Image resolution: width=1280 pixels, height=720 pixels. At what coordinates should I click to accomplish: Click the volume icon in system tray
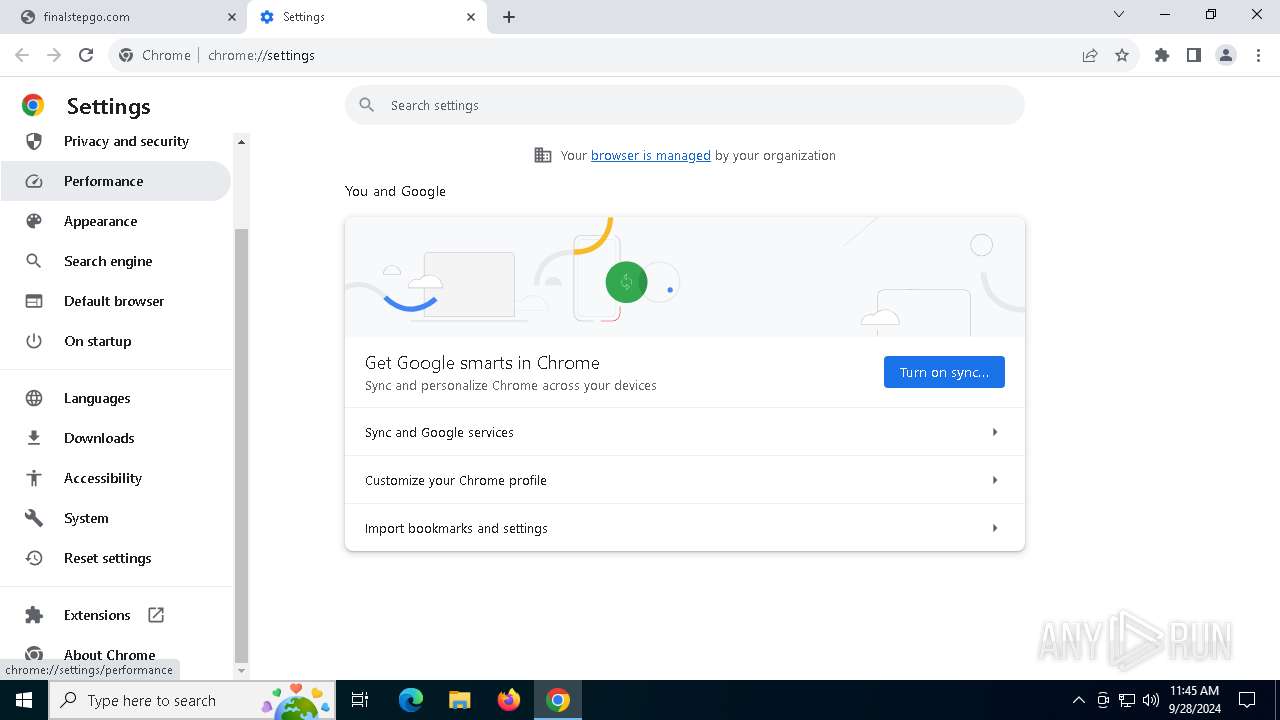pyautogui.click(x=1151, y=700)
